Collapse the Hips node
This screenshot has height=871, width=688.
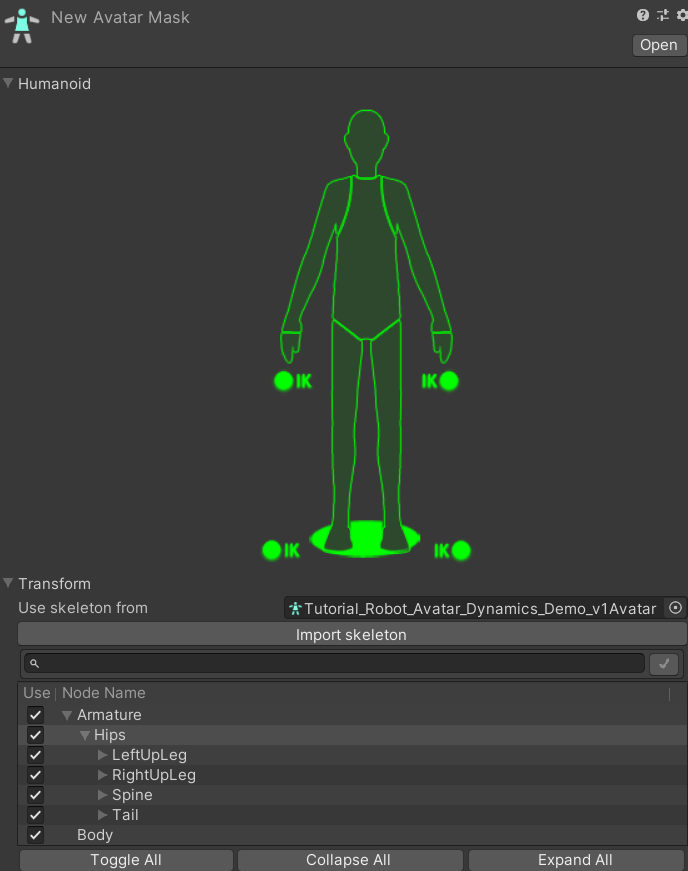[84, 735]
